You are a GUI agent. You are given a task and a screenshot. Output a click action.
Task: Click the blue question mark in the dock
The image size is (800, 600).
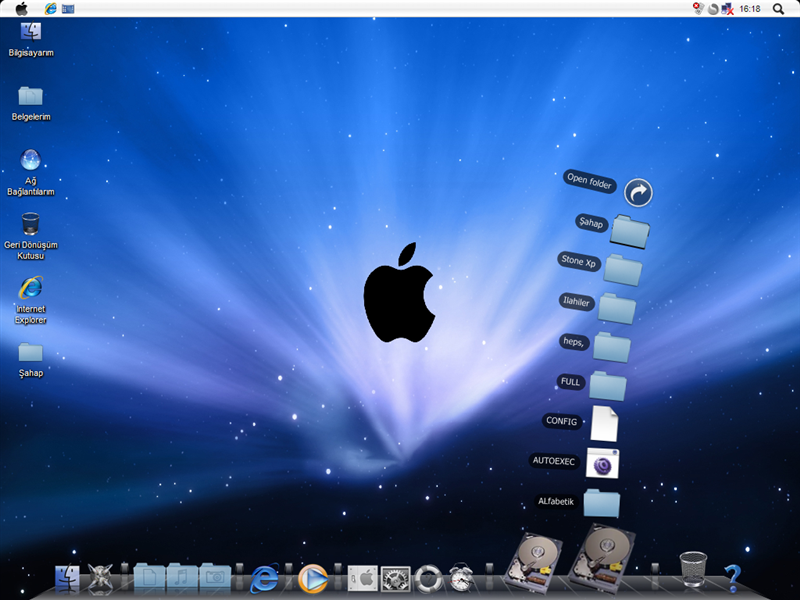[x=733, y=578]
